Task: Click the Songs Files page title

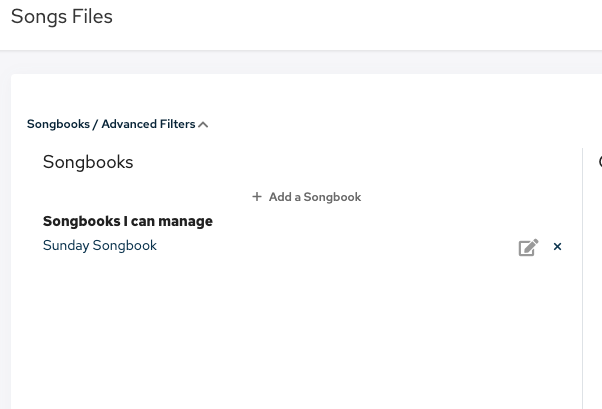Action: tap(62, 17)
